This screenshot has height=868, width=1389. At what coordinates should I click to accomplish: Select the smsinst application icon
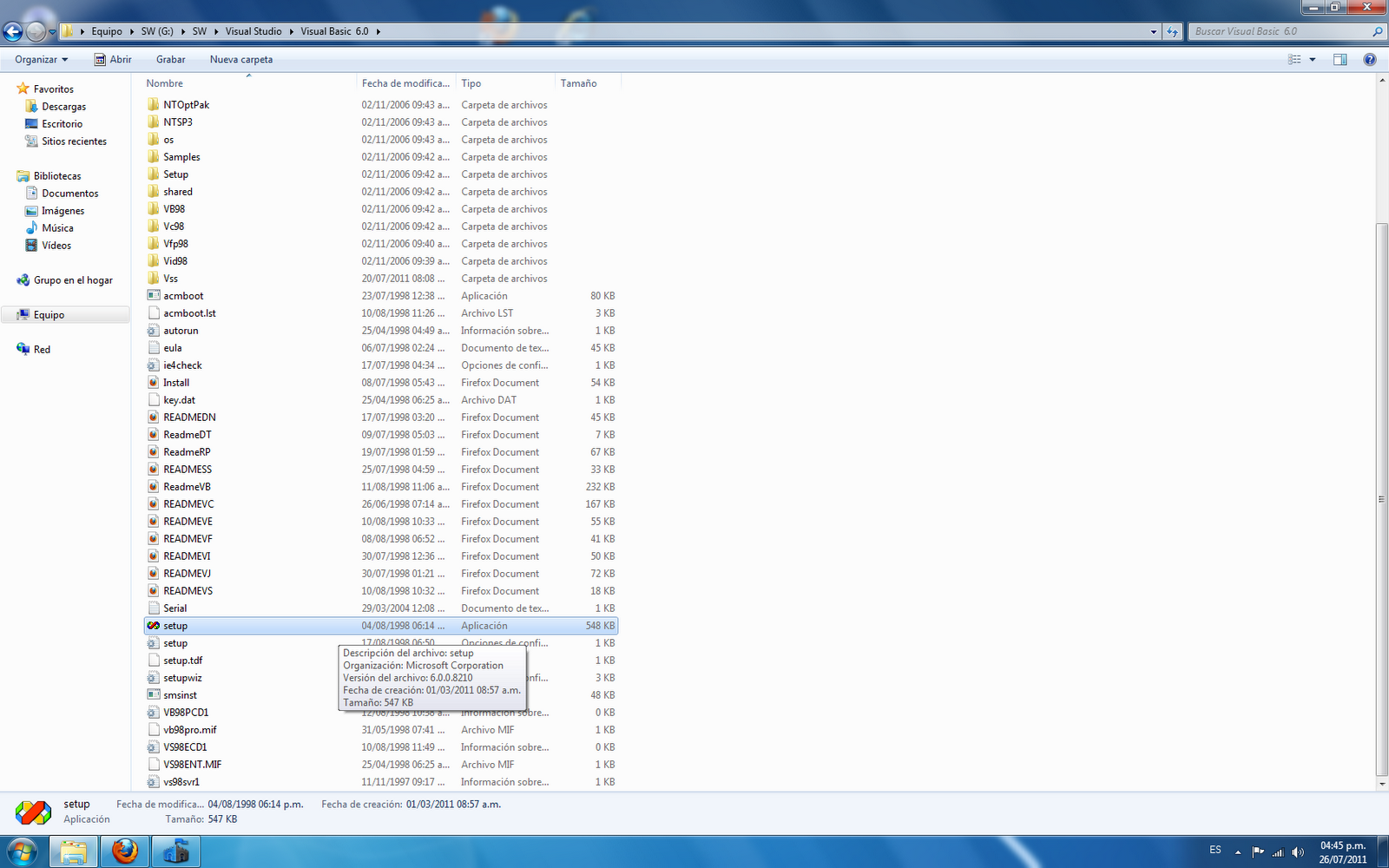(x=154, y=695)
